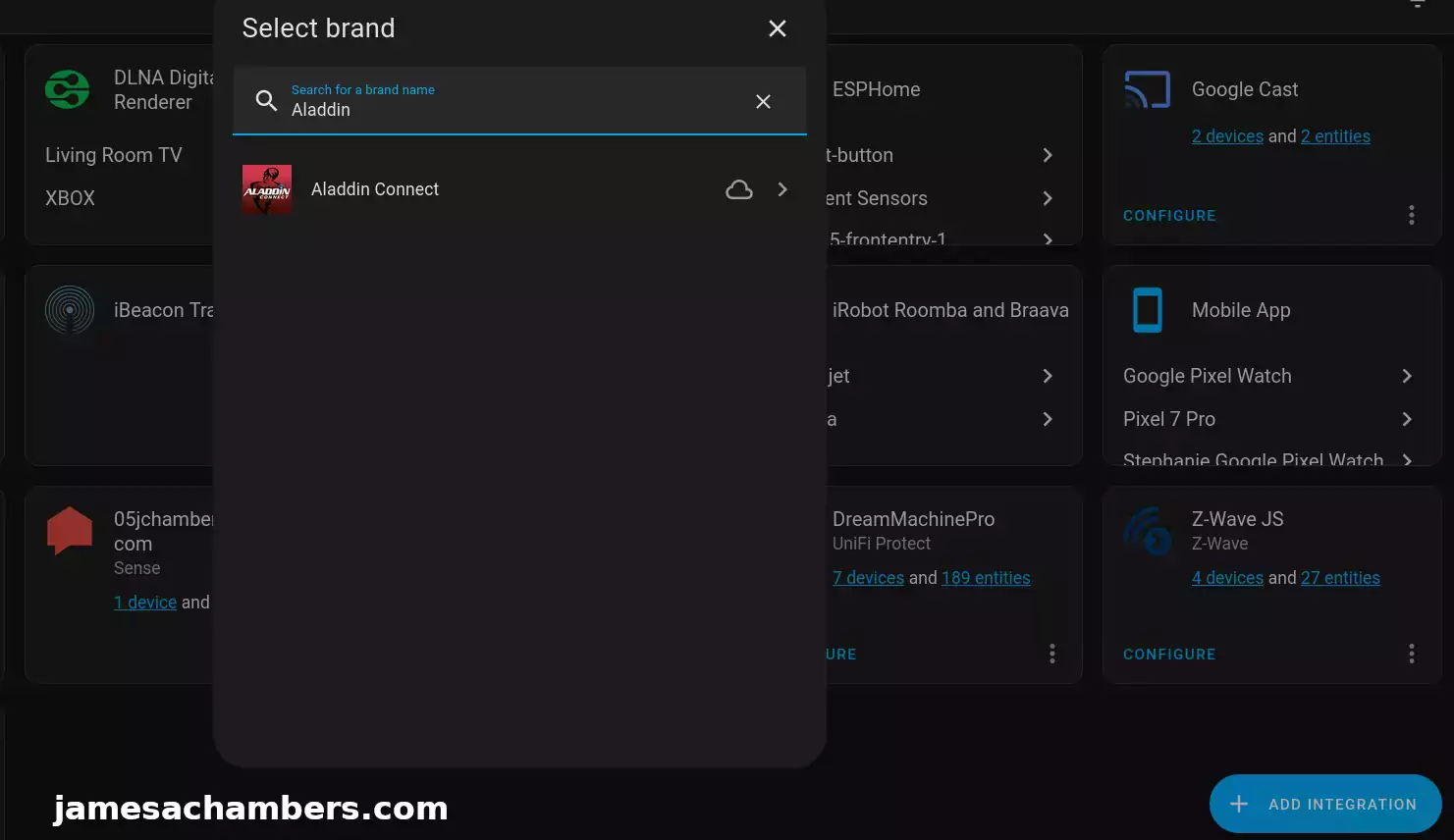Open 2 devices link in Google Cast
The width and height of the screenshot is (1454, 840).
pos(1227,136)
